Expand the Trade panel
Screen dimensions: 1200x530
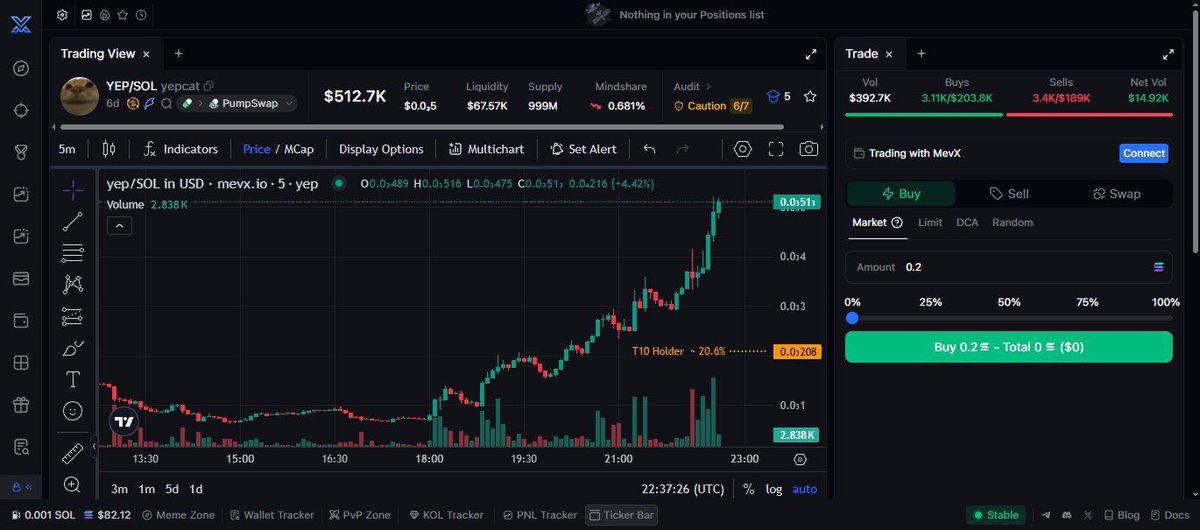[1167, 54]
